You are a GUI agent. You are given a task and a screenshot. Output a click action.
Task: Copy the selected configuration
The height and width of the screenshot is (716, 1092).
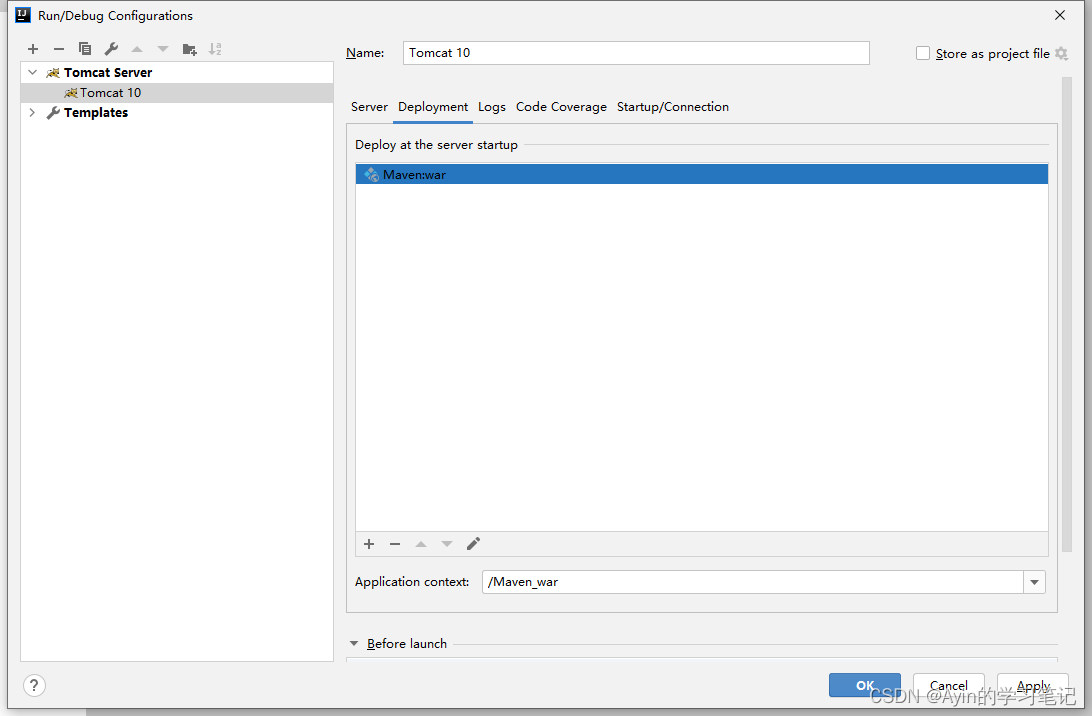[85, 49]
